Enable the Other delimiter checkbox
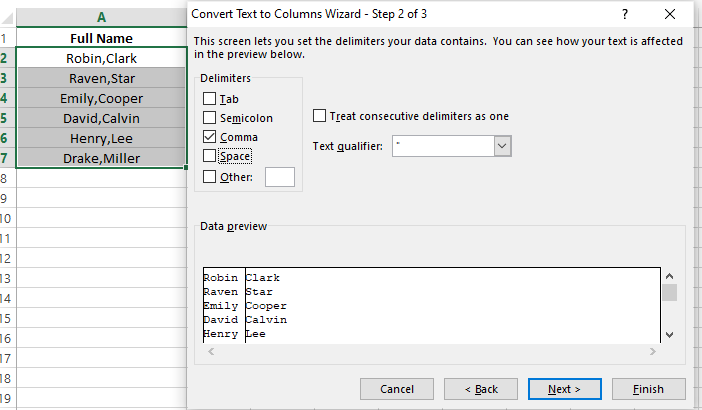The image size is (702, 410). pyautogui.click(x=209, y=177)
